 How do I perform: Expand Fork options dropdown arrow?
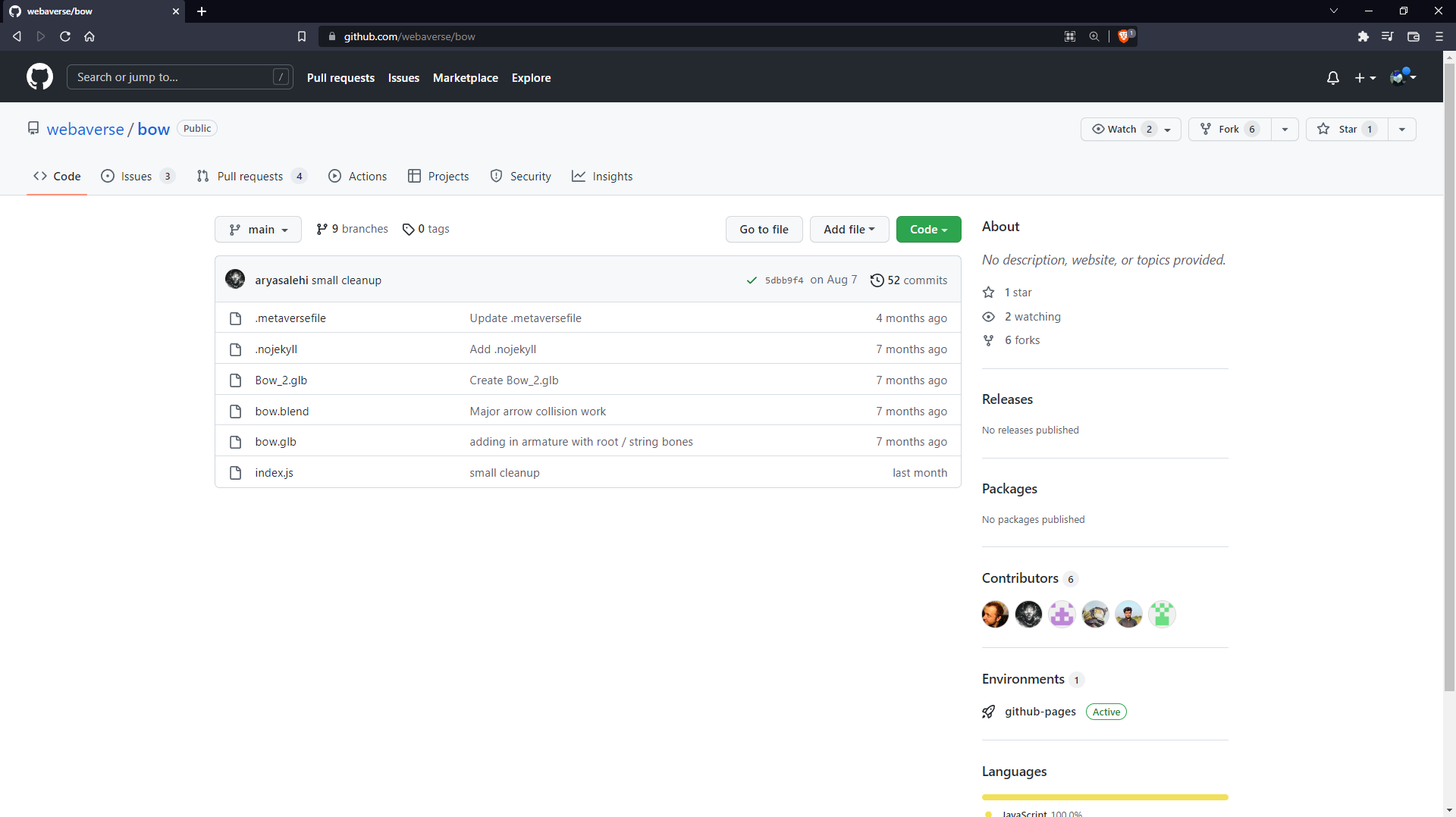coord(1285,130)
